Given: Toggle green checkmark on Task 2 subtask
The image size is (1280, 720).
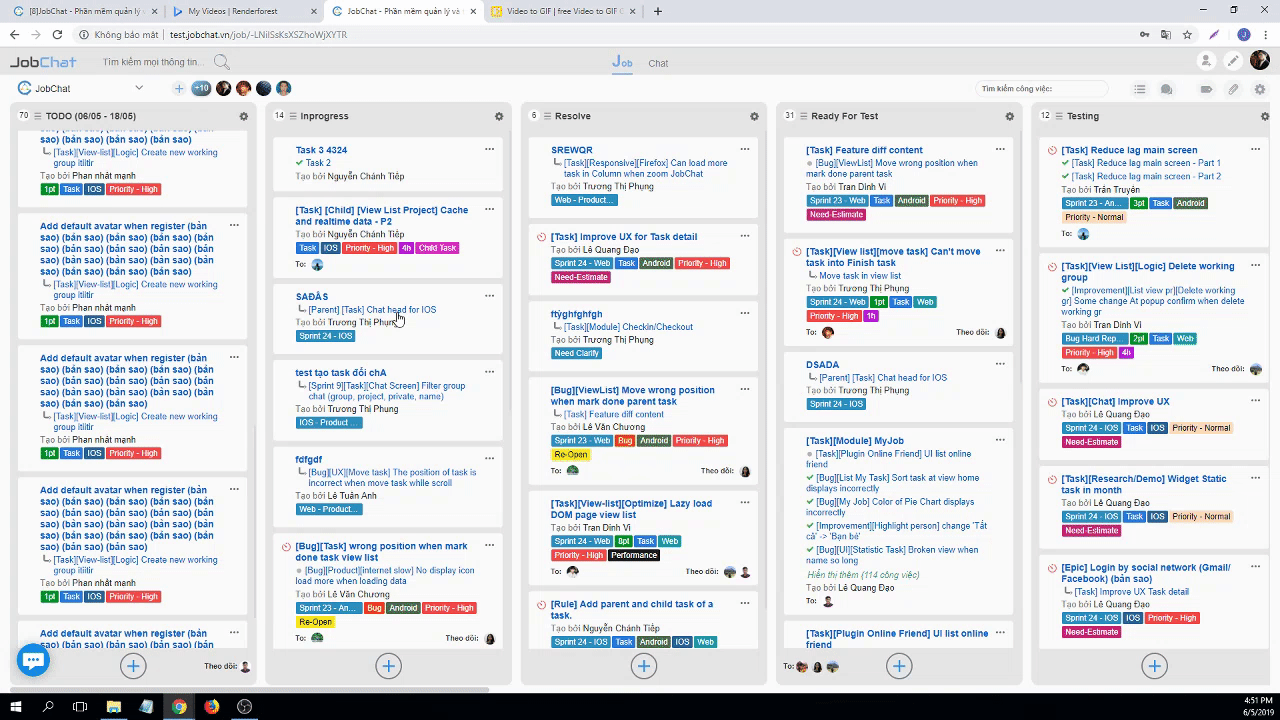Looking at the screenshot, I should (x=299, y=163).
